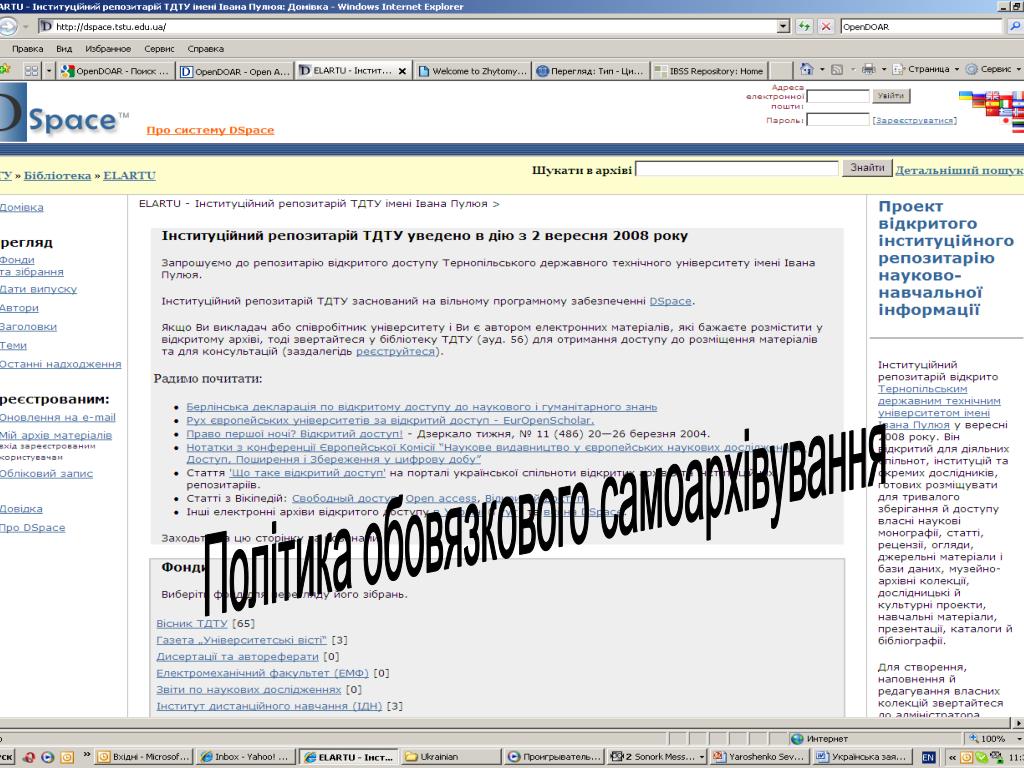
Task: Click the Пароль password field
Action: coord(838,120)
